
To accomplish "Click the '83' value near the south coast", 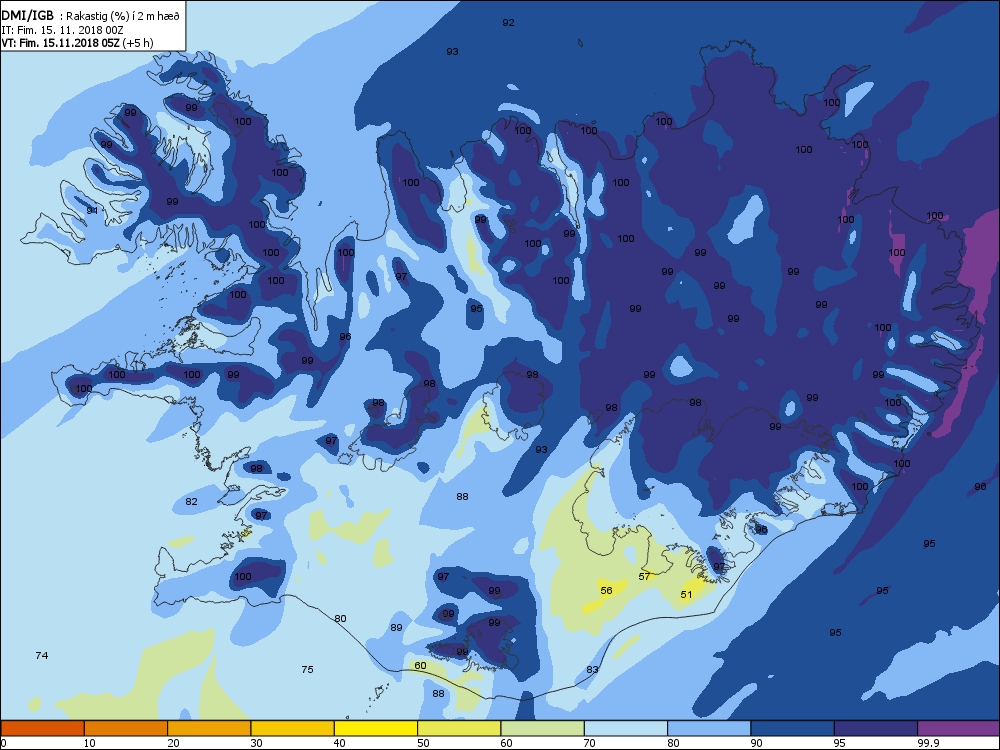I will 592,669.
